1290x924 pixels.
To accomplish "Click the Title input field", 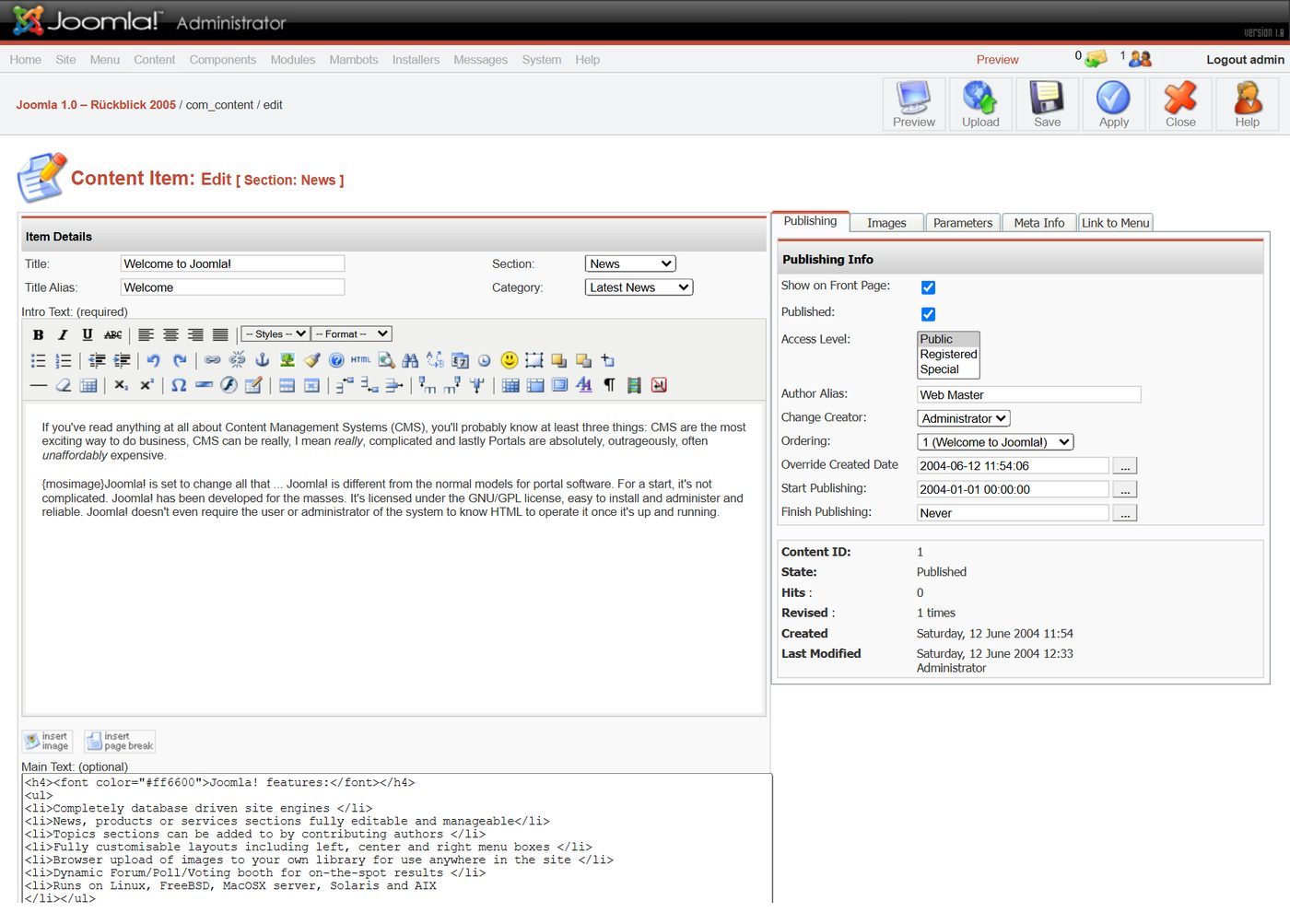I will click(x=232, y=263).
